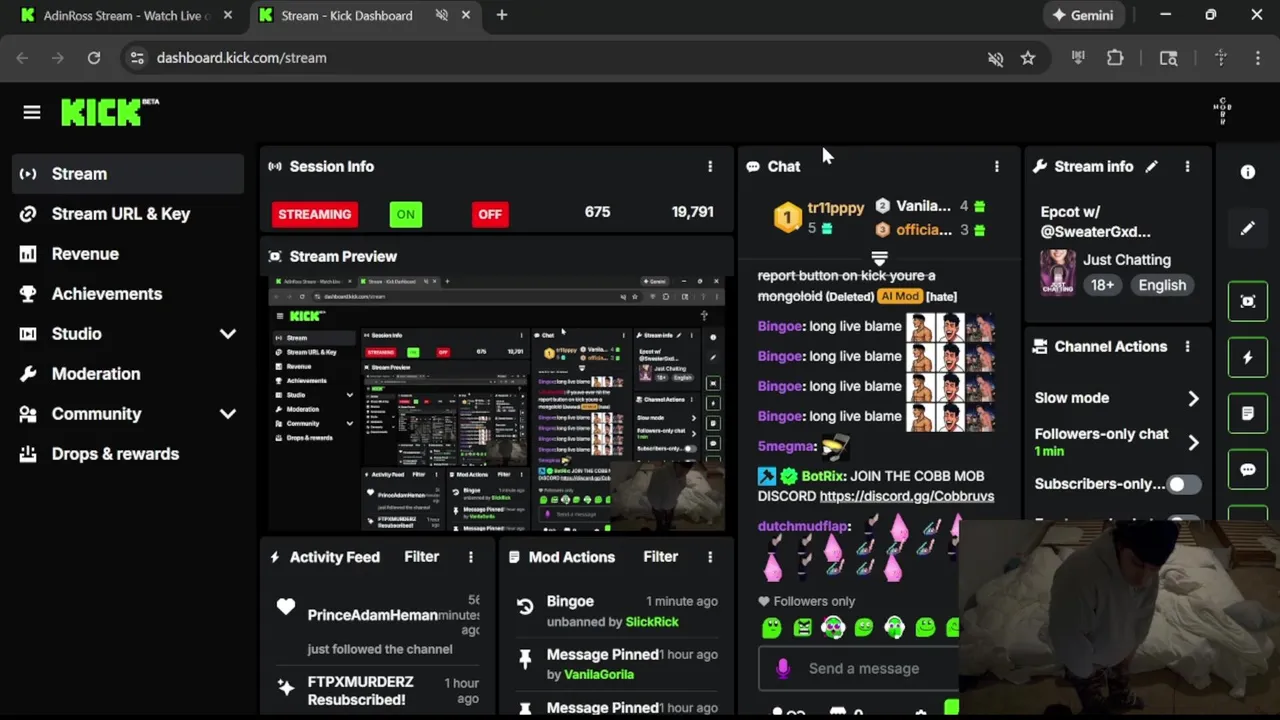Open the Chat panel options menu
The width and height of the screenshot is (1280, 720).
click(996, 167)
